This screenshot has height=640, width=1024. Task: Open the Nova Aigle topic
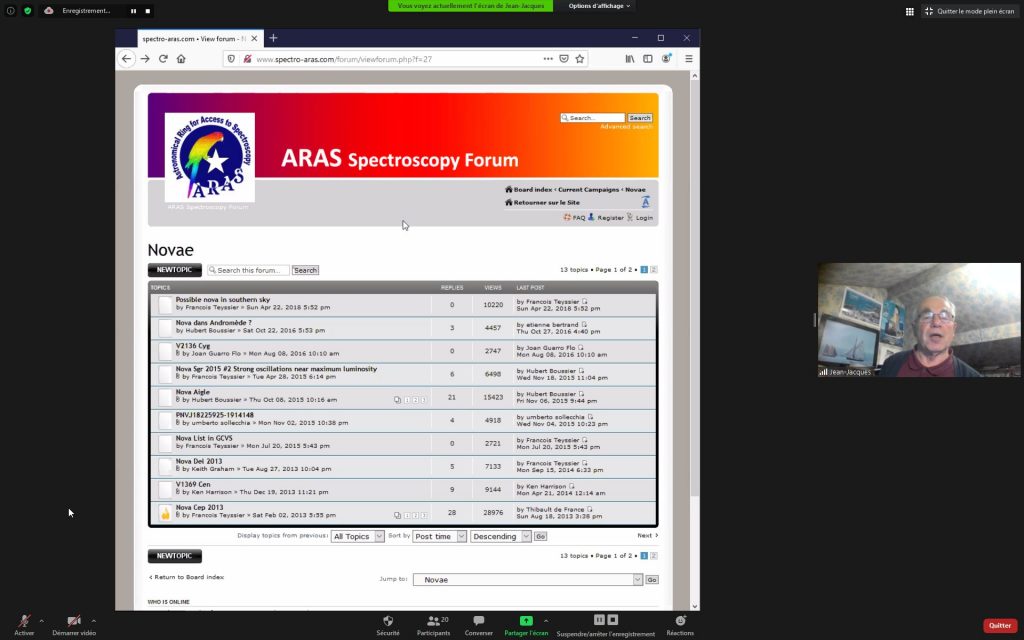[x=193, y=392]
